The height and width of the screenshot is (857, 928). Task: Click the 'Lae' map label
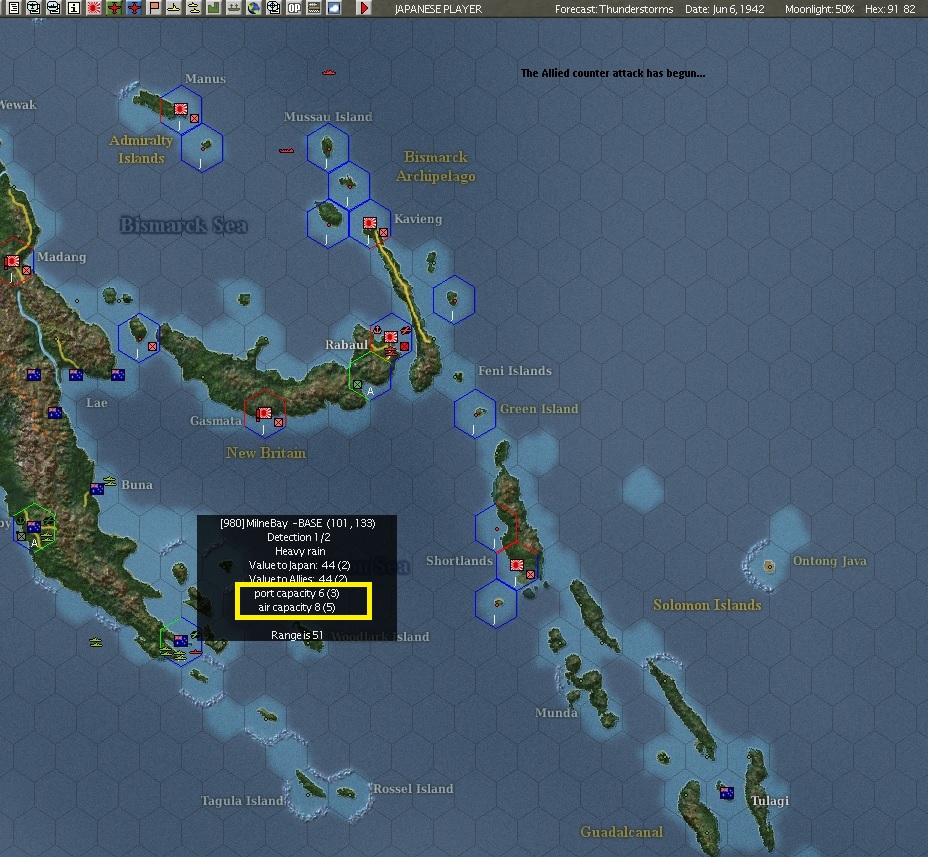[x=96, y=403]
